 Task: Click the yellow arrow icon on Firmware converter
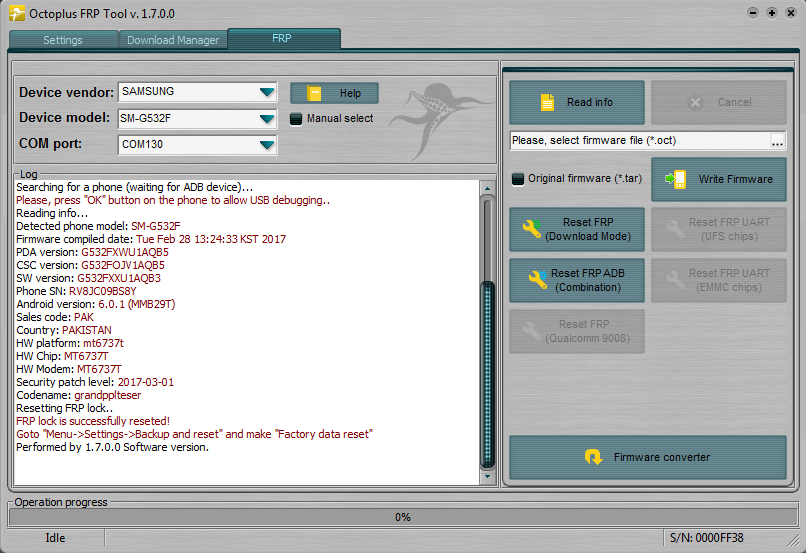594,457
